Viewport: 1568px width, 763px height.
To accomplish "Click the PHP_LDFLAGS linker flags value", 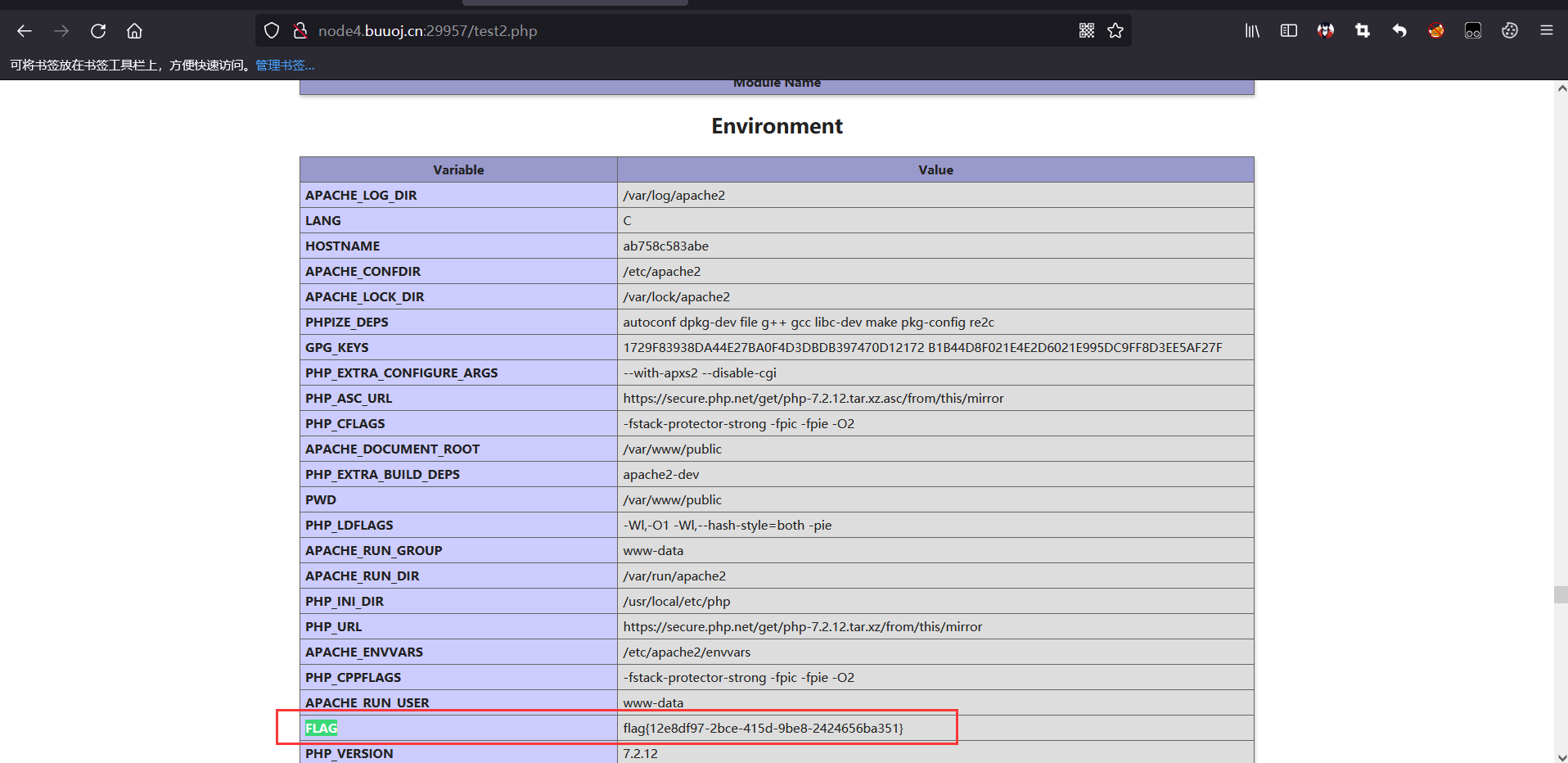I will click(x=727, y=525).
